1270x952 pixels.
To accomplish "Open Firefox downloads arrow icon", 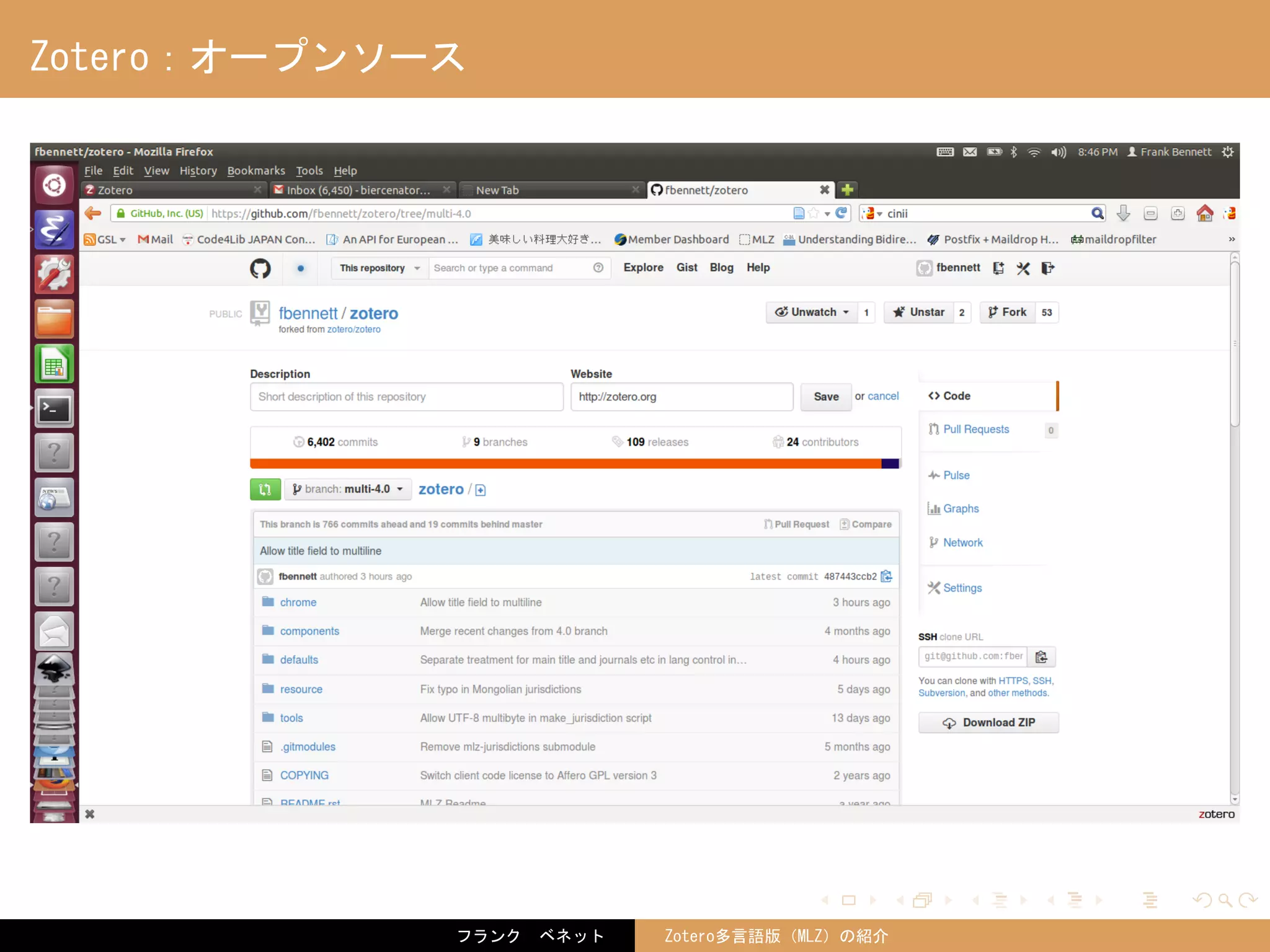I will click(1123, 213).
